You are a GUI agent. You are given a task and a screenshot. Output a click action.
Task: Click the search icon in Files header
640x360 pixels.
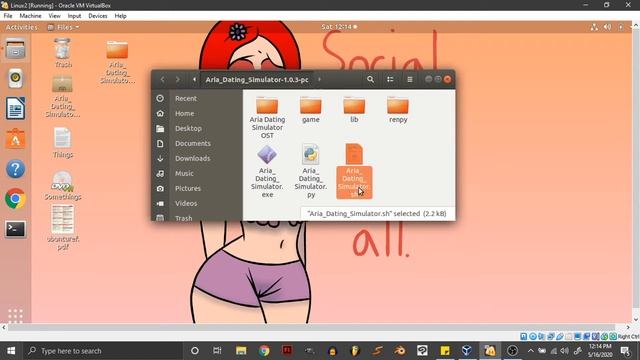[370, 80]
